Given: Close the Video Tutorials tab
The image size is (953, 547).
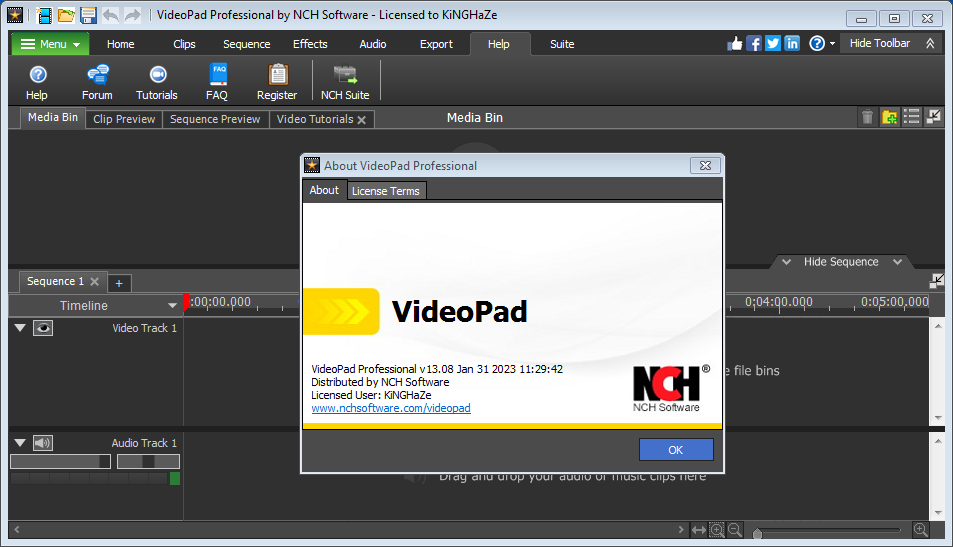Looking at the screenshot, I should click(362, 120).
